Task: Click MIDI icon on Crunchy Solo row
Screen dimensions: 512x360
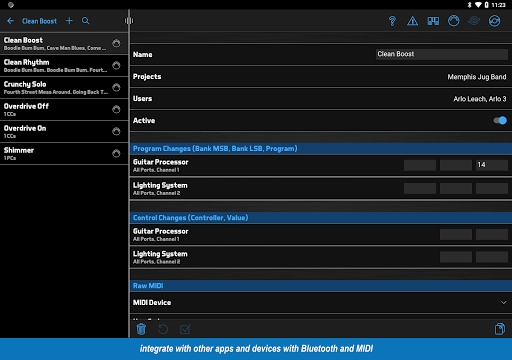Action: coord(116,87)
